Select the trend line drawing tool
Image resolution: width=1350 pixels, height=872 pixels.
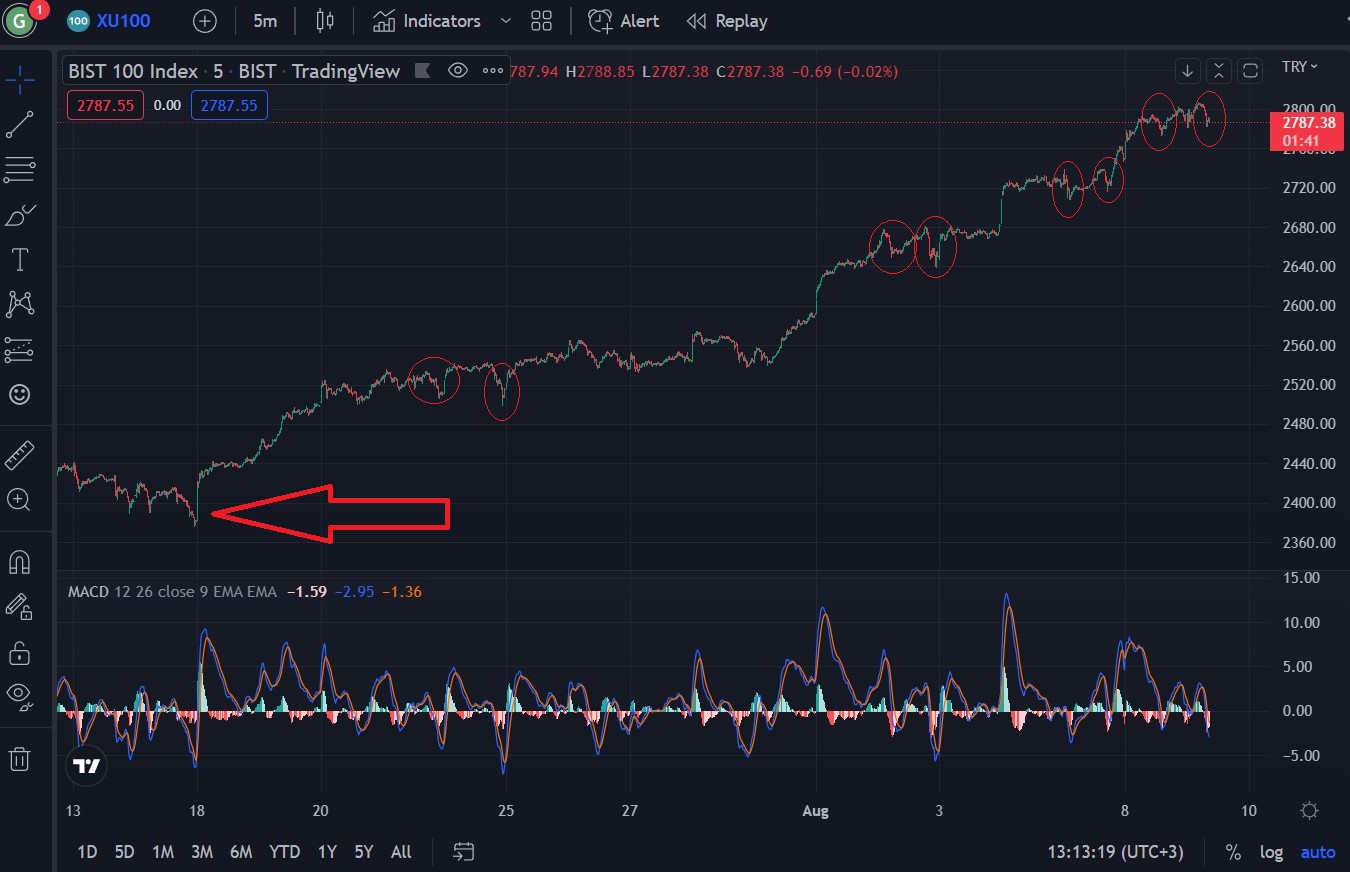click(20, 124)
